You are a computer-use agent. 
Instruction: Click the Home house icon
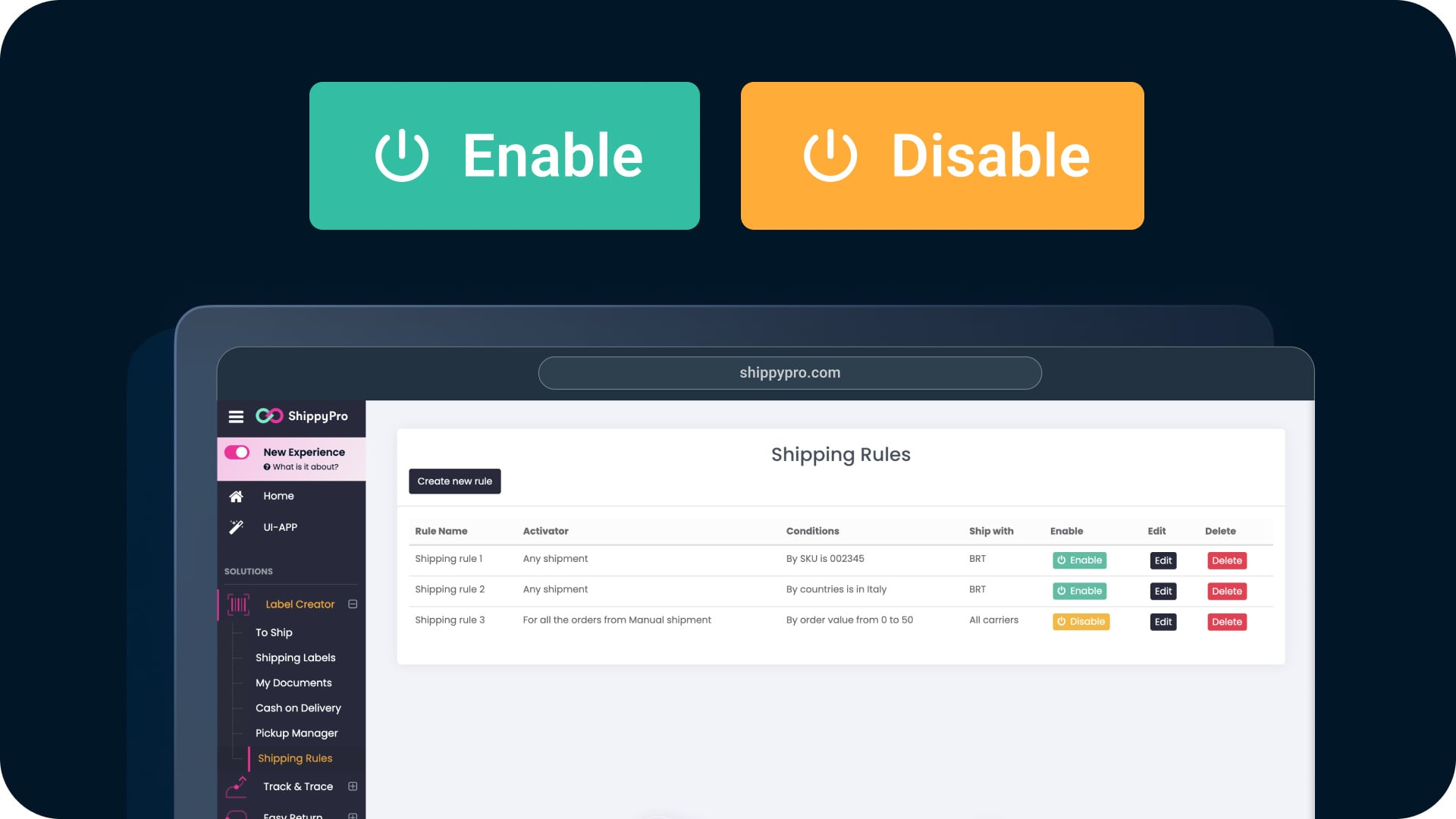236,496
